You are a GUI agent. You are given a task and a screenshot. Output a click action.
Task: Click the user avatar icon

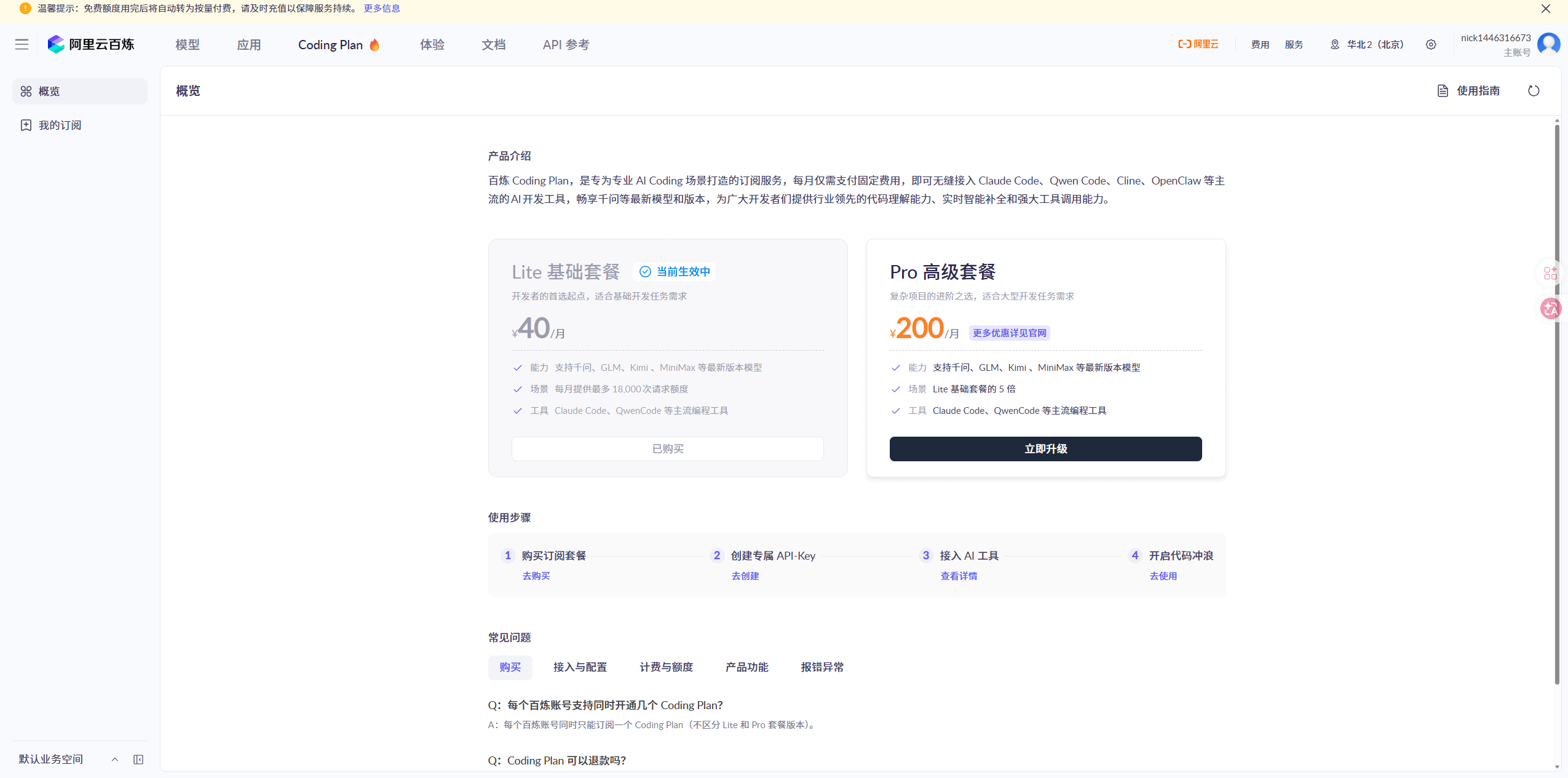point(1548,44)
